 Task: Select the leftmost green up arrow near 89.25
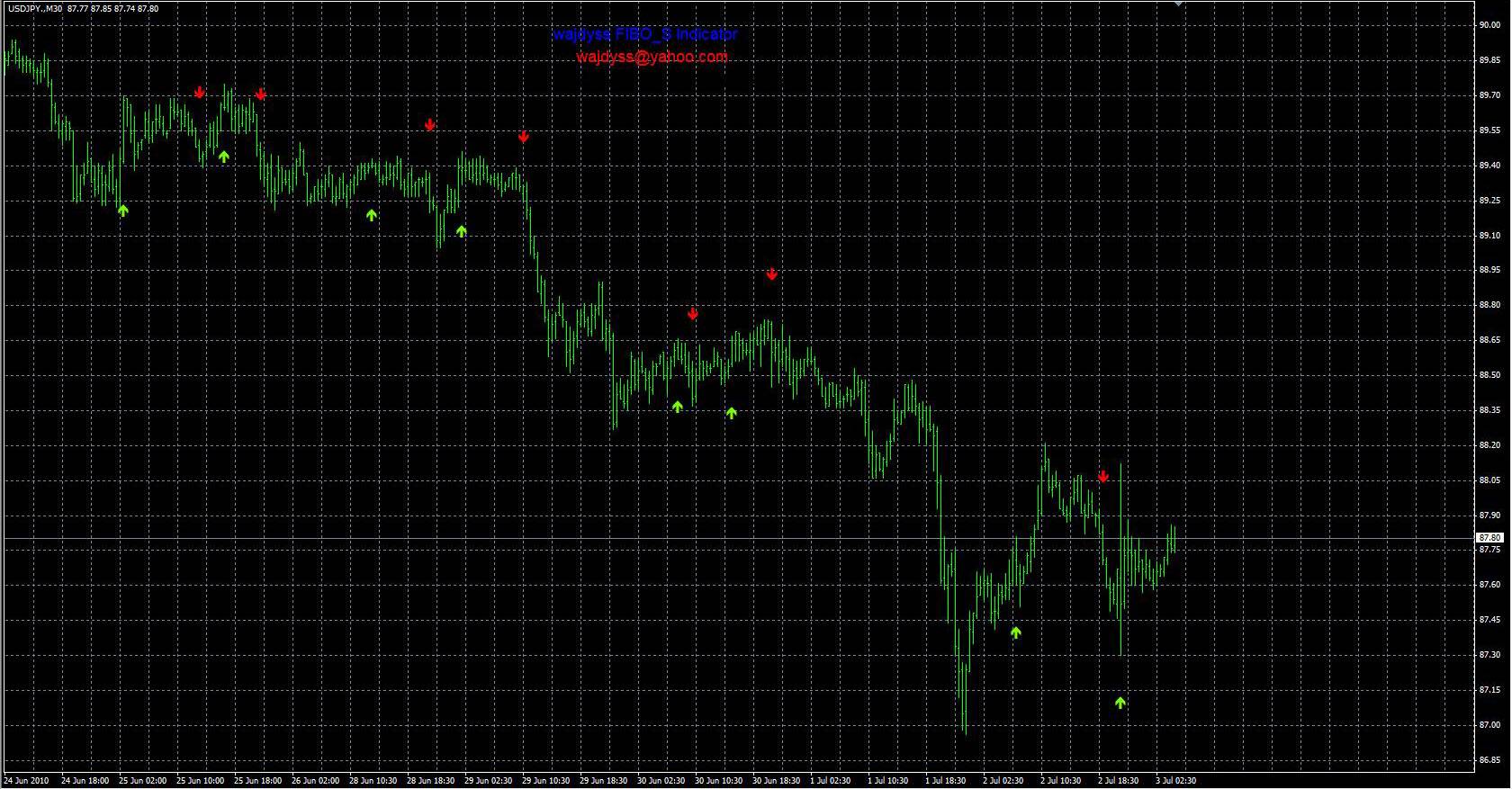click(123, 211)
